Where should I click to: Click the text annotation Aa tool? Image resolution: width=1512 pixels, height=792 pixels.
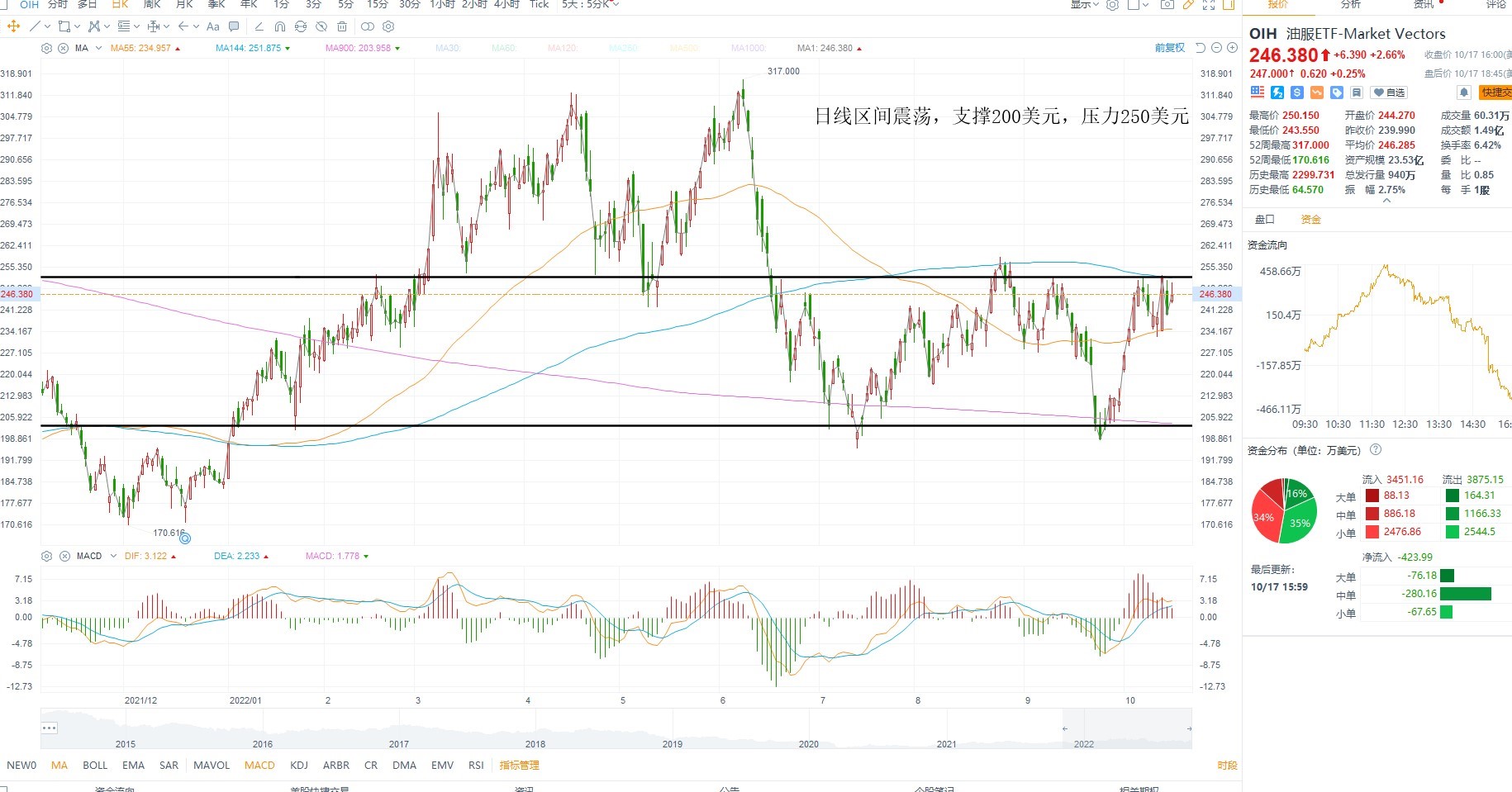tap(213, 26)
